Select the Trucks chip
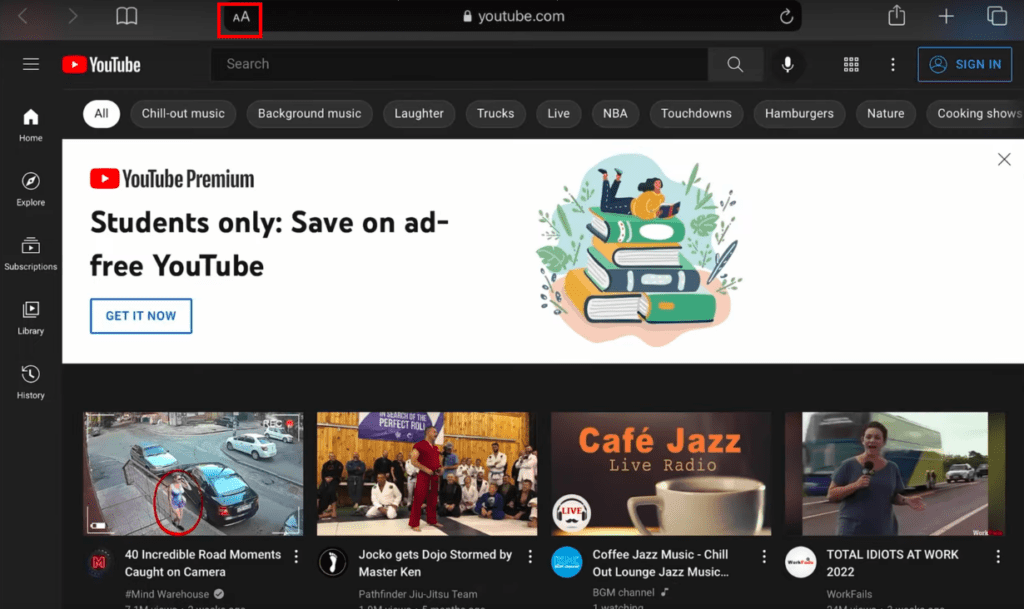Viewport: 1024px width, 609px height. point(496,114)
